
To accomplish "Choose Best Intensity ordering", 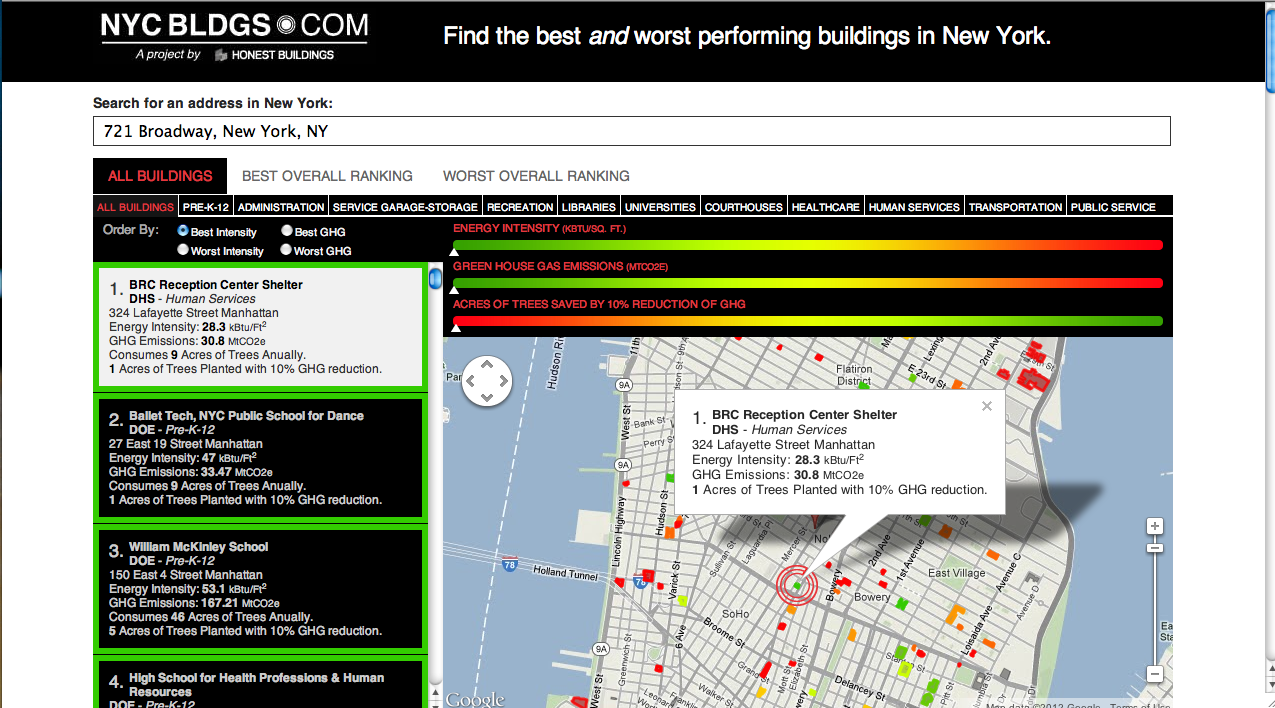I will point(183,231).
